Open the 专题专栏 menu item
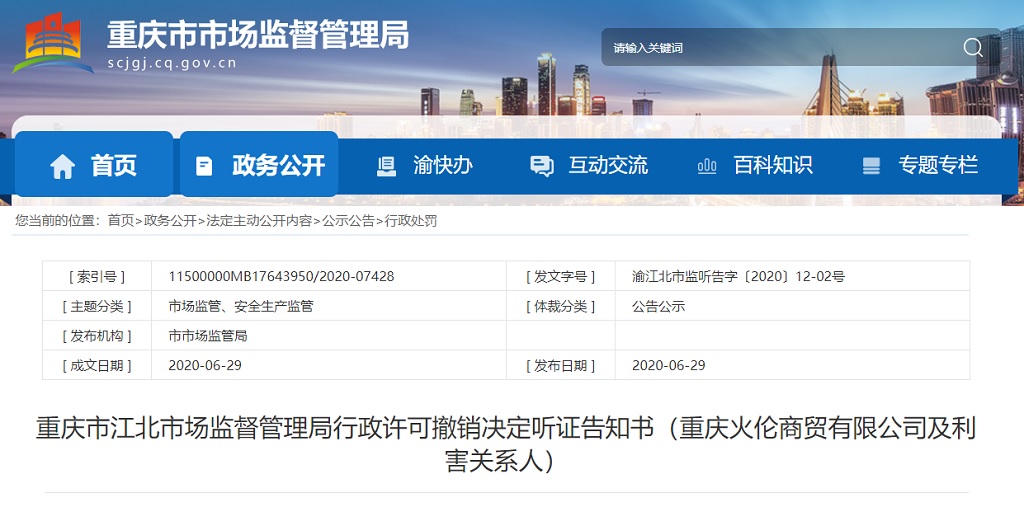 (938, 165)
